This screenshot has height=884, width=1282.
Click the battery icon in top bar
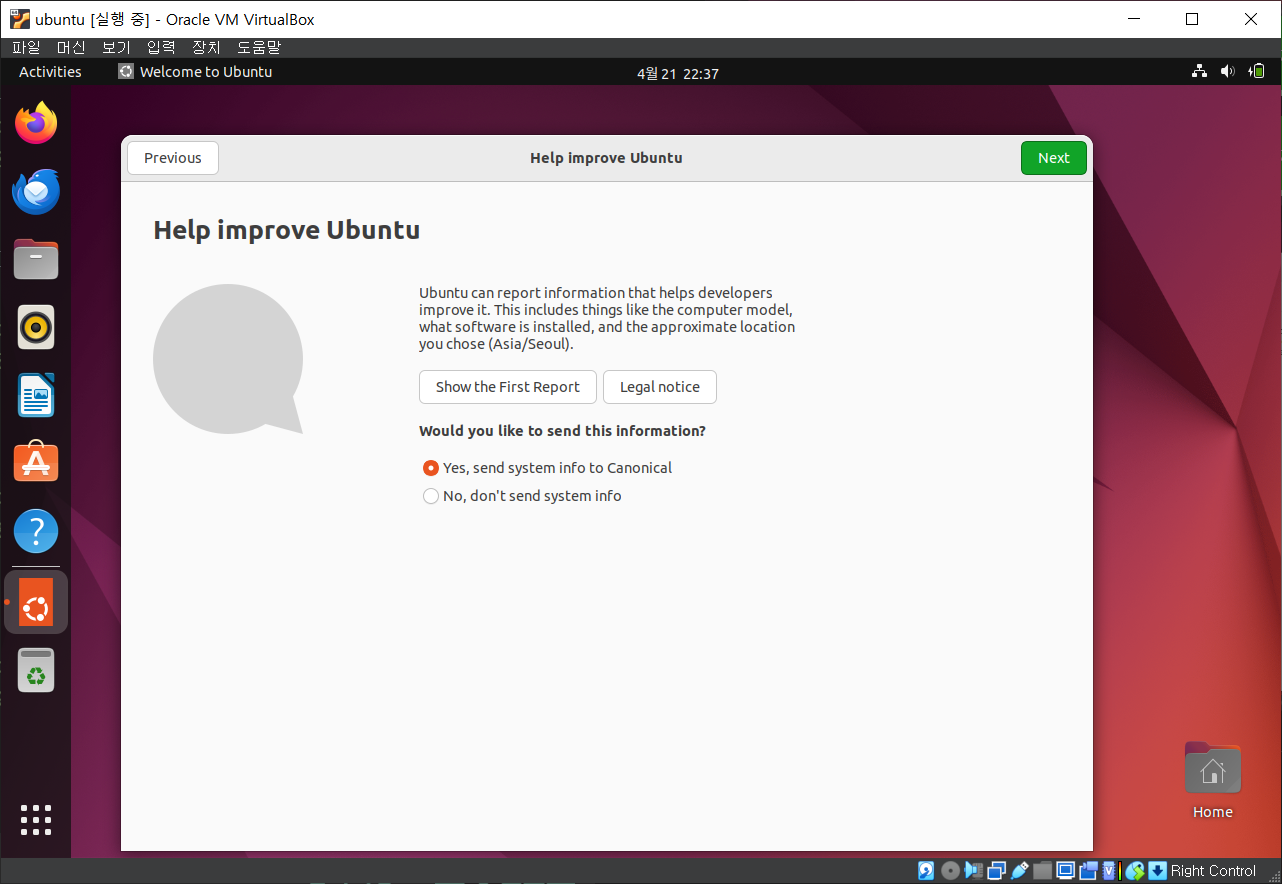[1257, 72]
